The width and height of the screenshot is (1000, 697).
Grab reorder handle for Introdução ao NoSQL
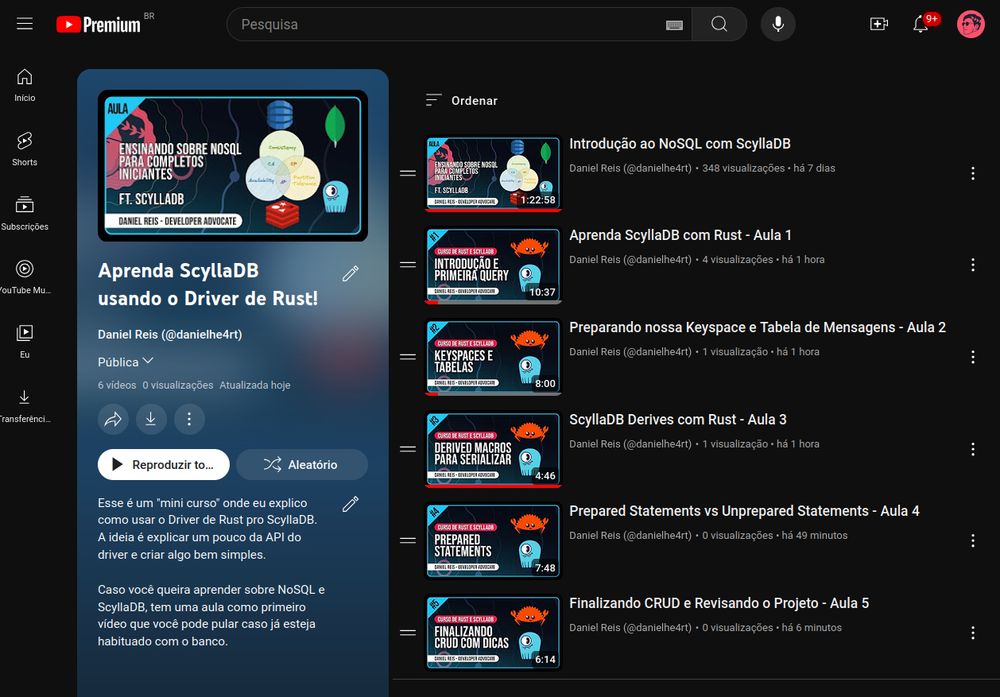[408, 173]
